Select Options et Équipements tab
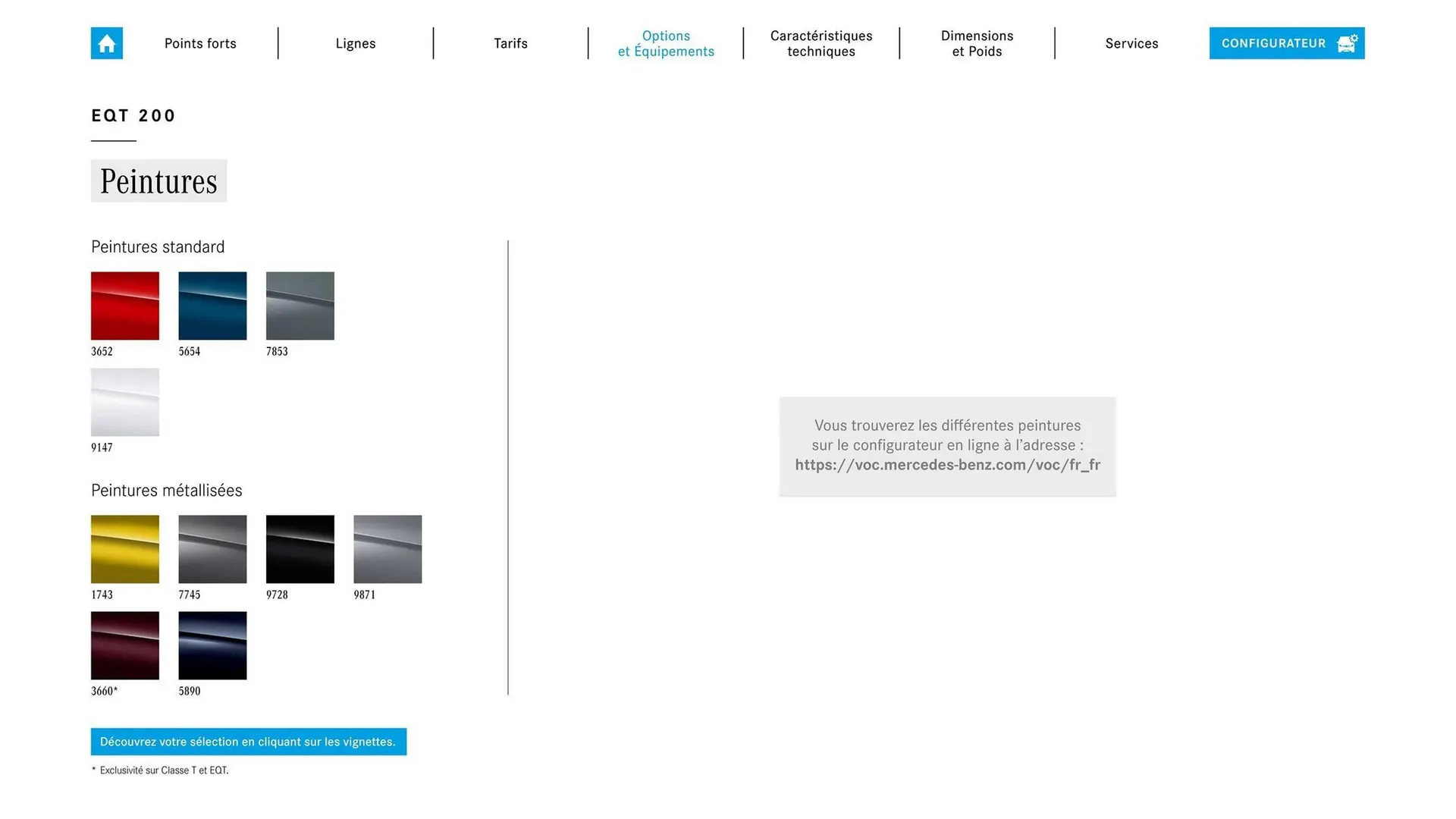The height and width of the screenshot is (819, 1456). (666, 43)
